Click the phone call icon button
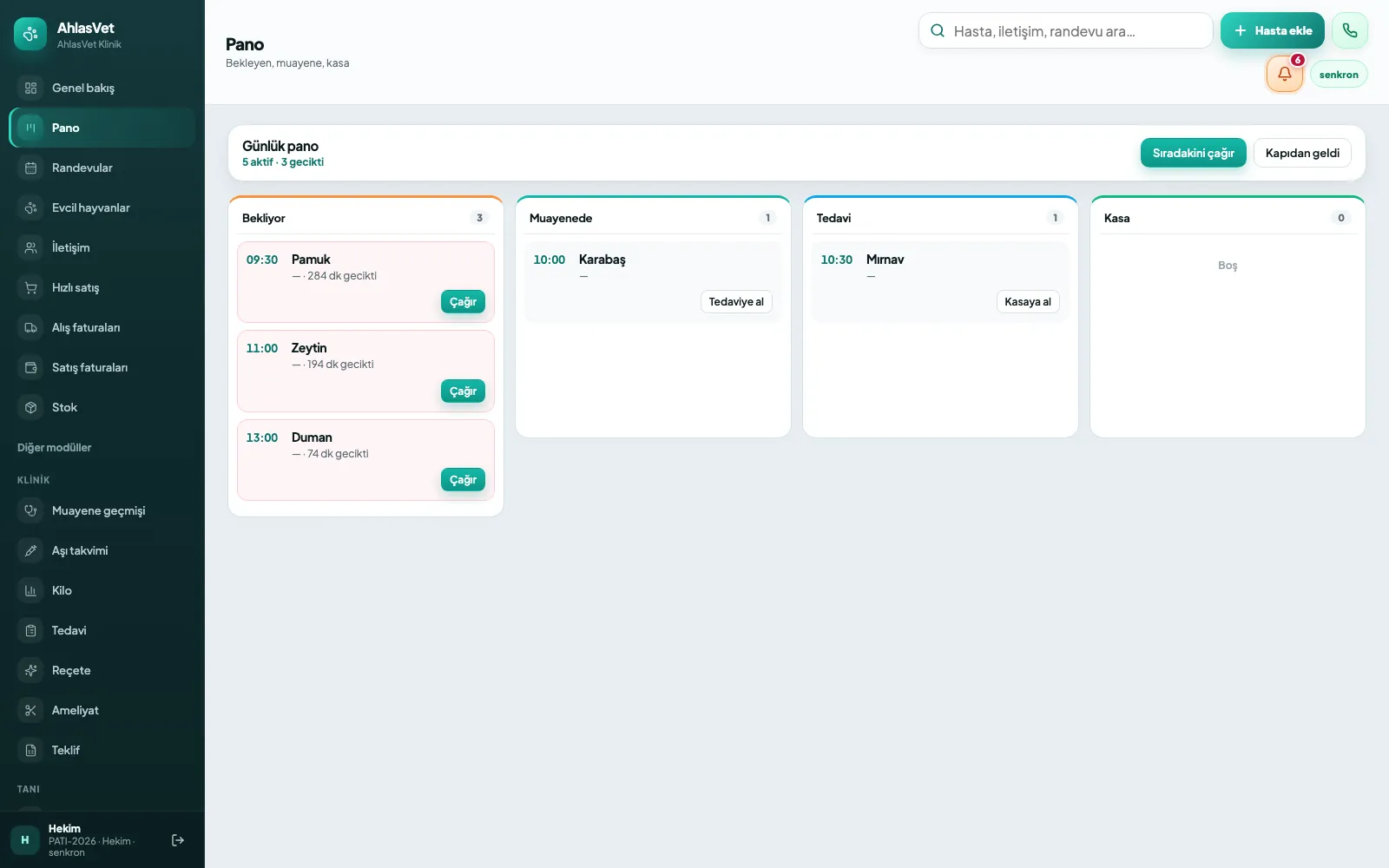 click(1350, 30)
